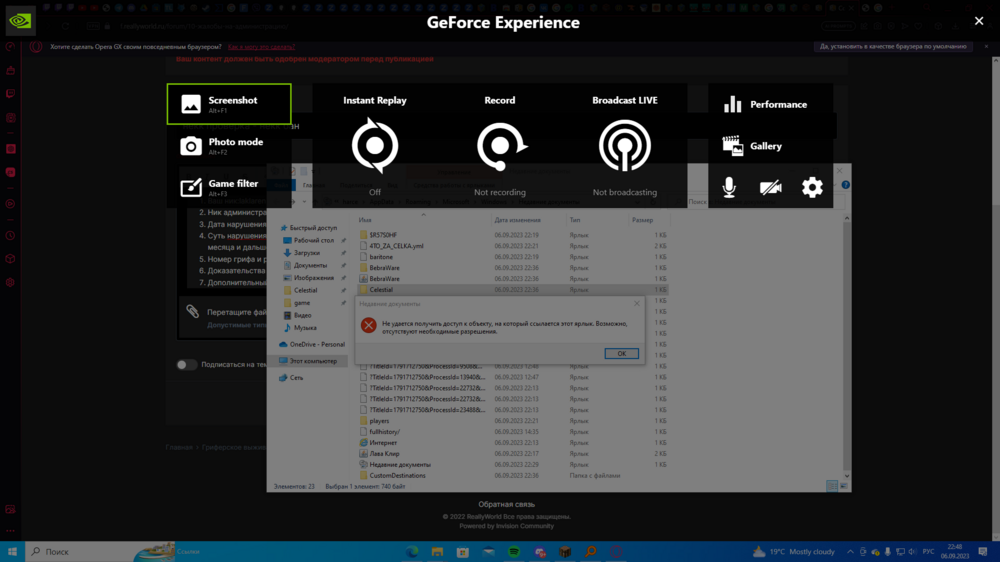Select the Интернет shortcut row
This screenshot has height=562, width=1000.
click(x=513, y=443)
